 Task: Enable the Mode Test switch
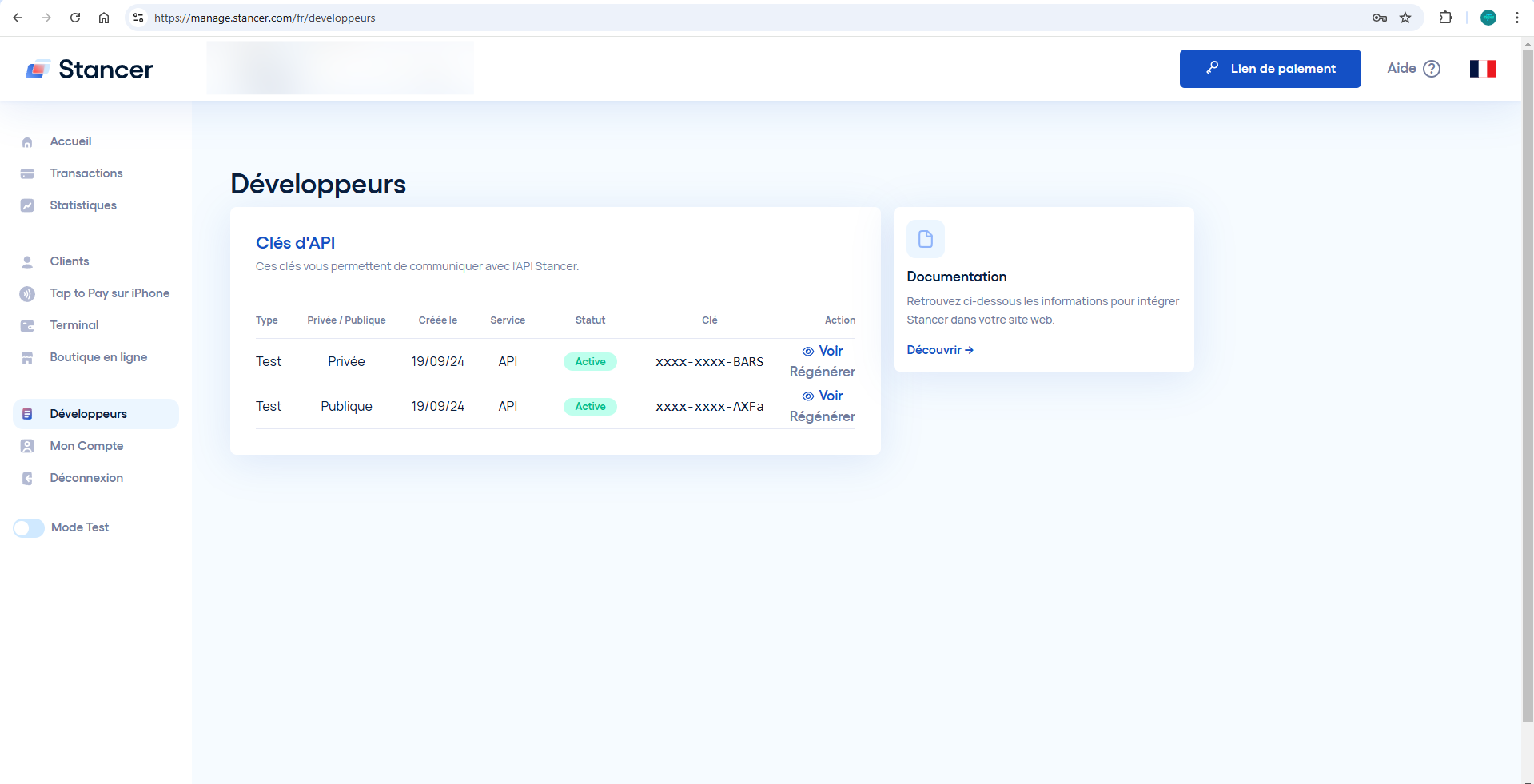click(x=29, y=528)
